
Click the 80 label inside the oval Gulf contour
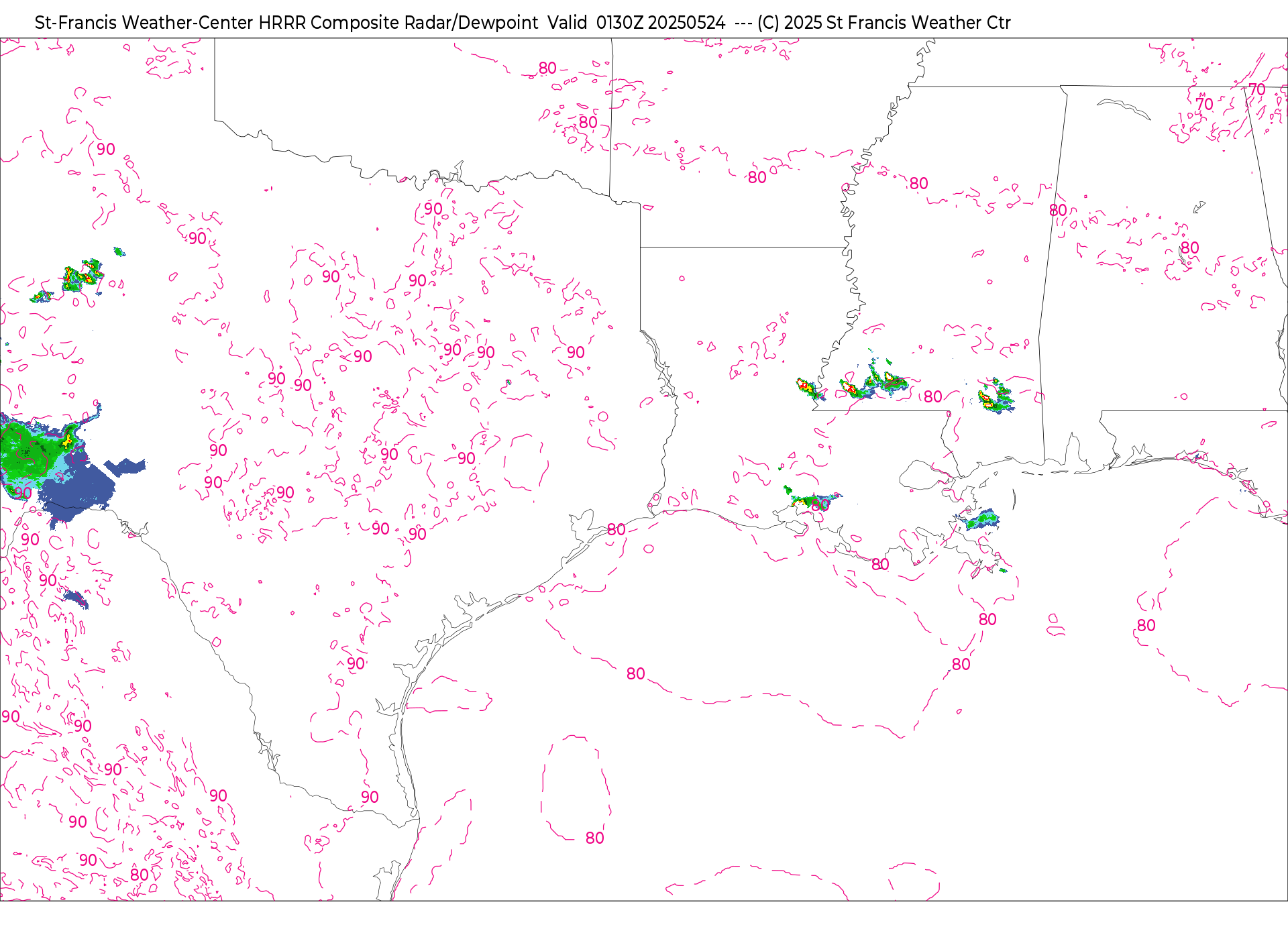pyautogui.click(x=594, y=838)
